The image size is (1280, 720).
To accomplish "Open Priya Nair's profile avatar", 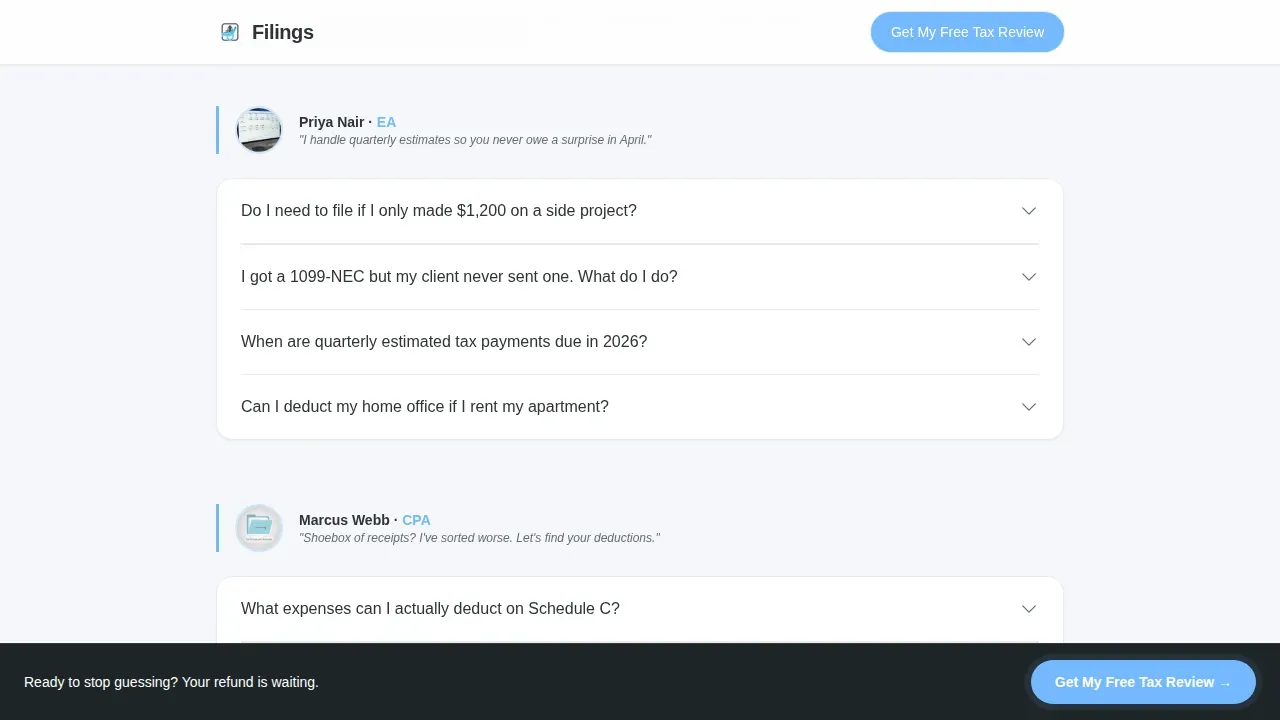I will (259, 130).
